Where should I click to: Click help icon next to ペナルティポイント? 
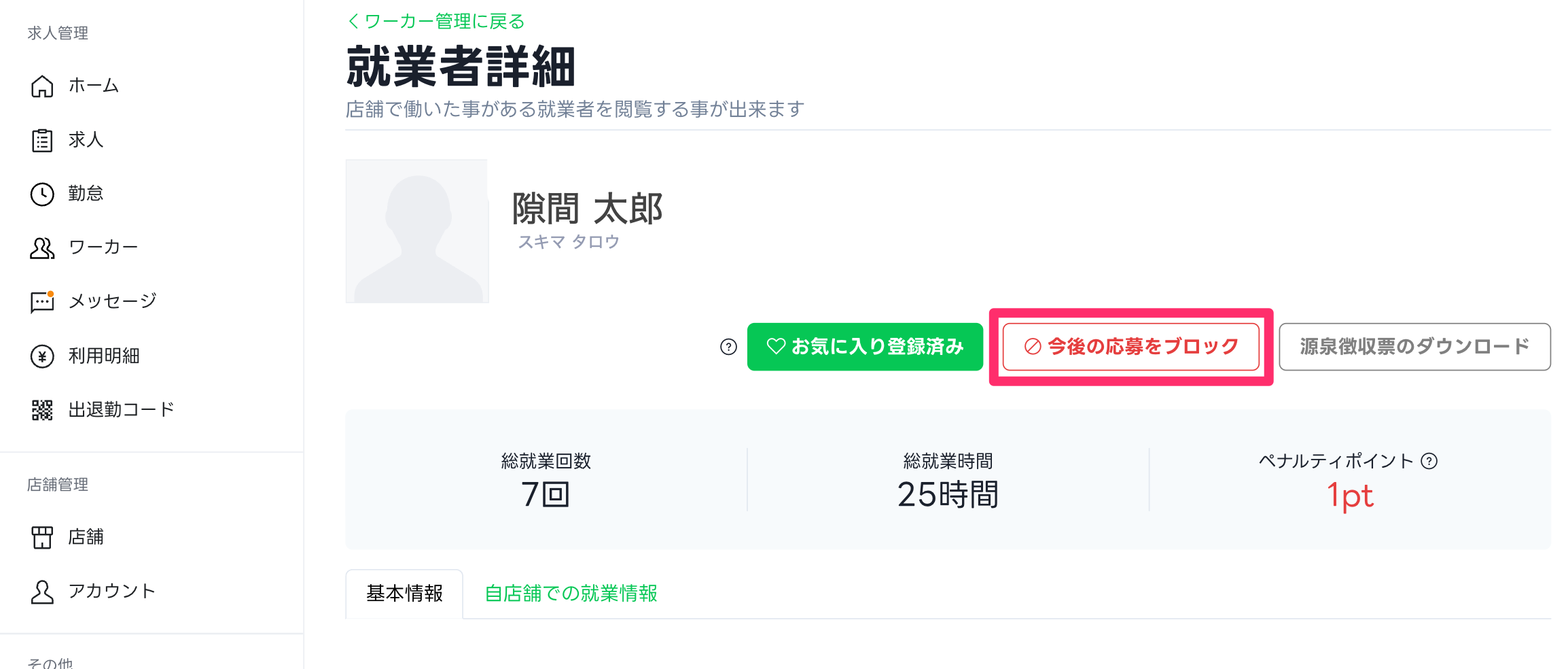(x=1429, y=462)
